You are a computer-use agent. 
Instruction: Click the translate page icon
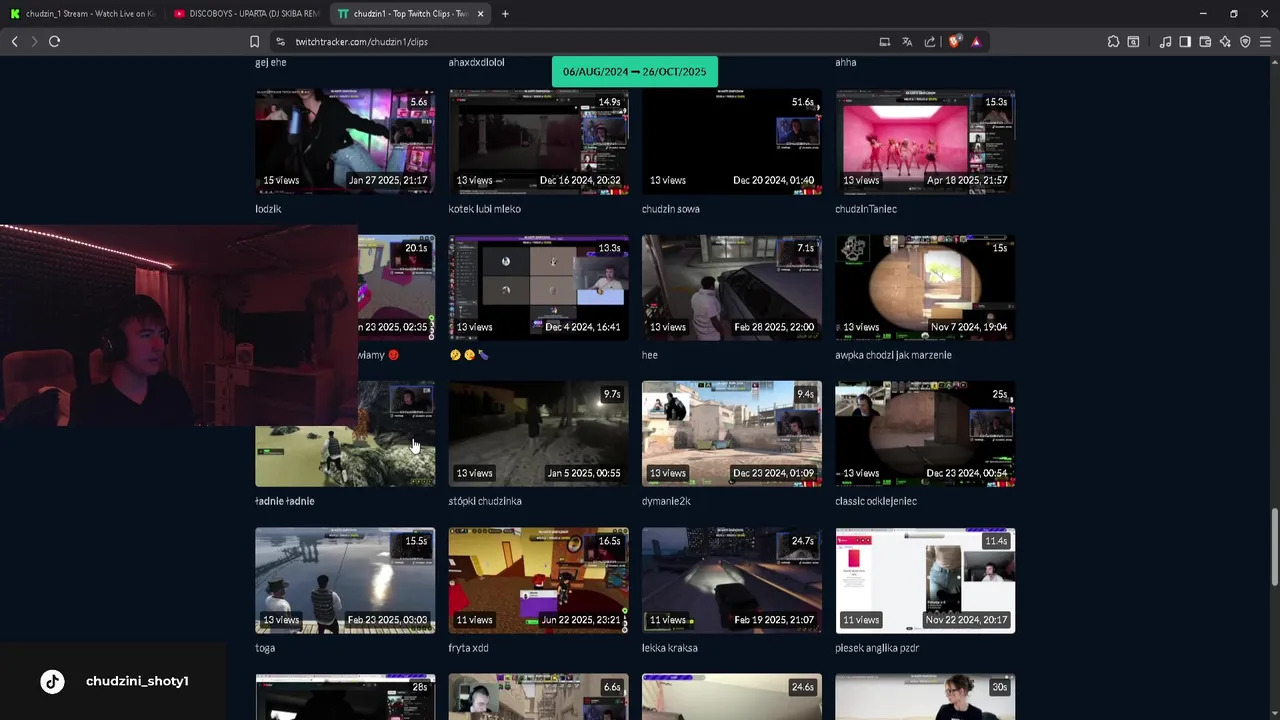point(907,42)
